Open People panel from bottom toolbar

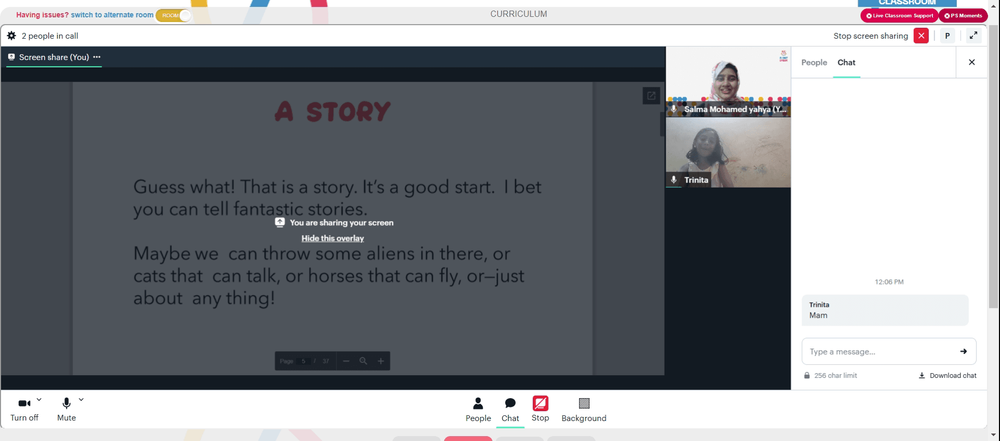[x=478, y=409]
